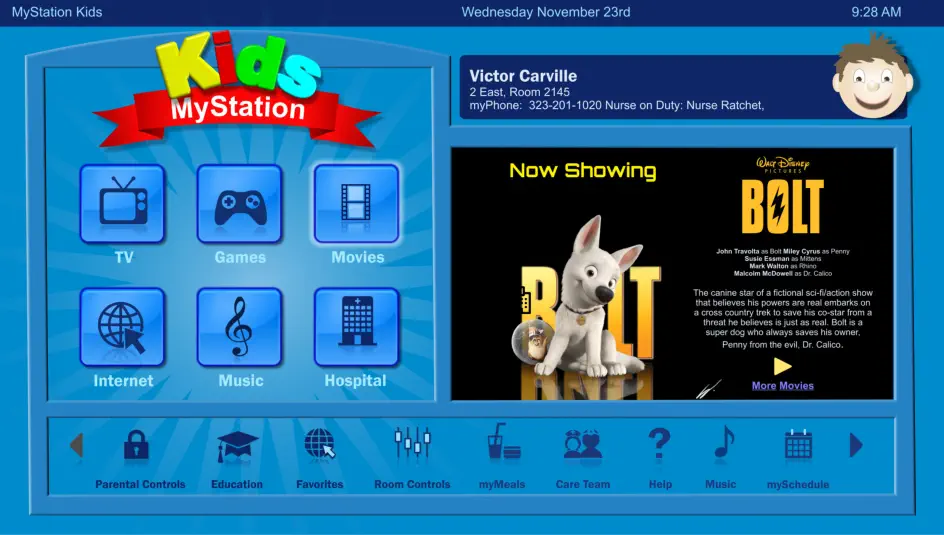Open the Internet globe tile
This screenshot has width=944, height=535.
(x=122, y=327)
